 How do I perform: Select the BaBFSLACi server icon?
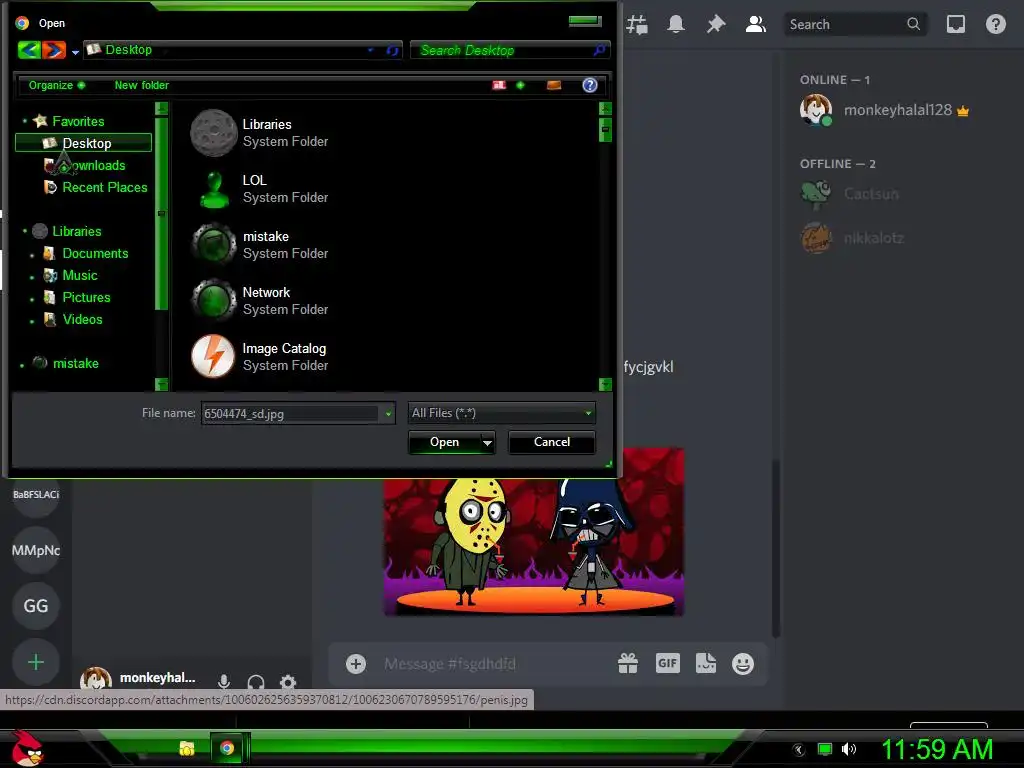coord(36,494)
